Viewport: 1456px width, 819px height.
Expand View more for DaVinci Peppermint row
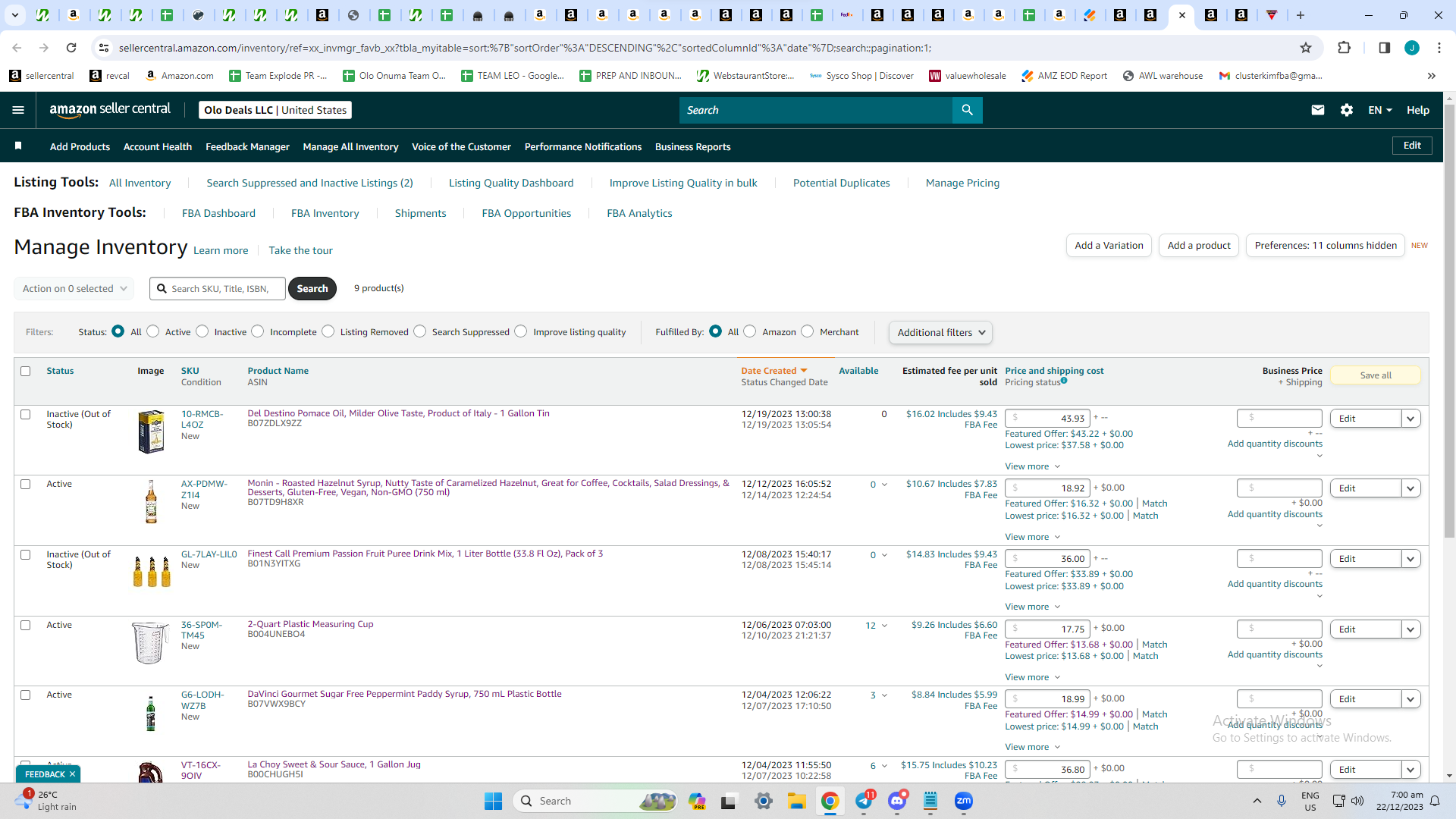tap(1032, 747)
